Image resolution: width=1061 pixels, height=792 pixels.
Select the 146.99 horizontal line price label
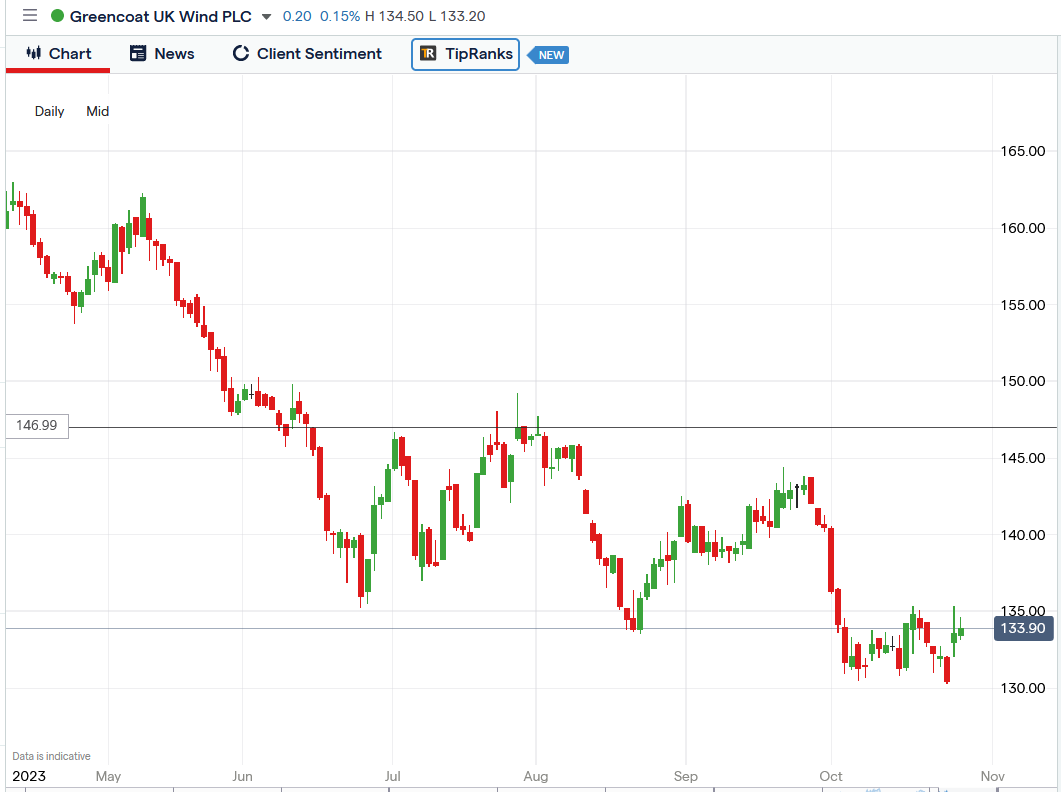pos(37,426)
